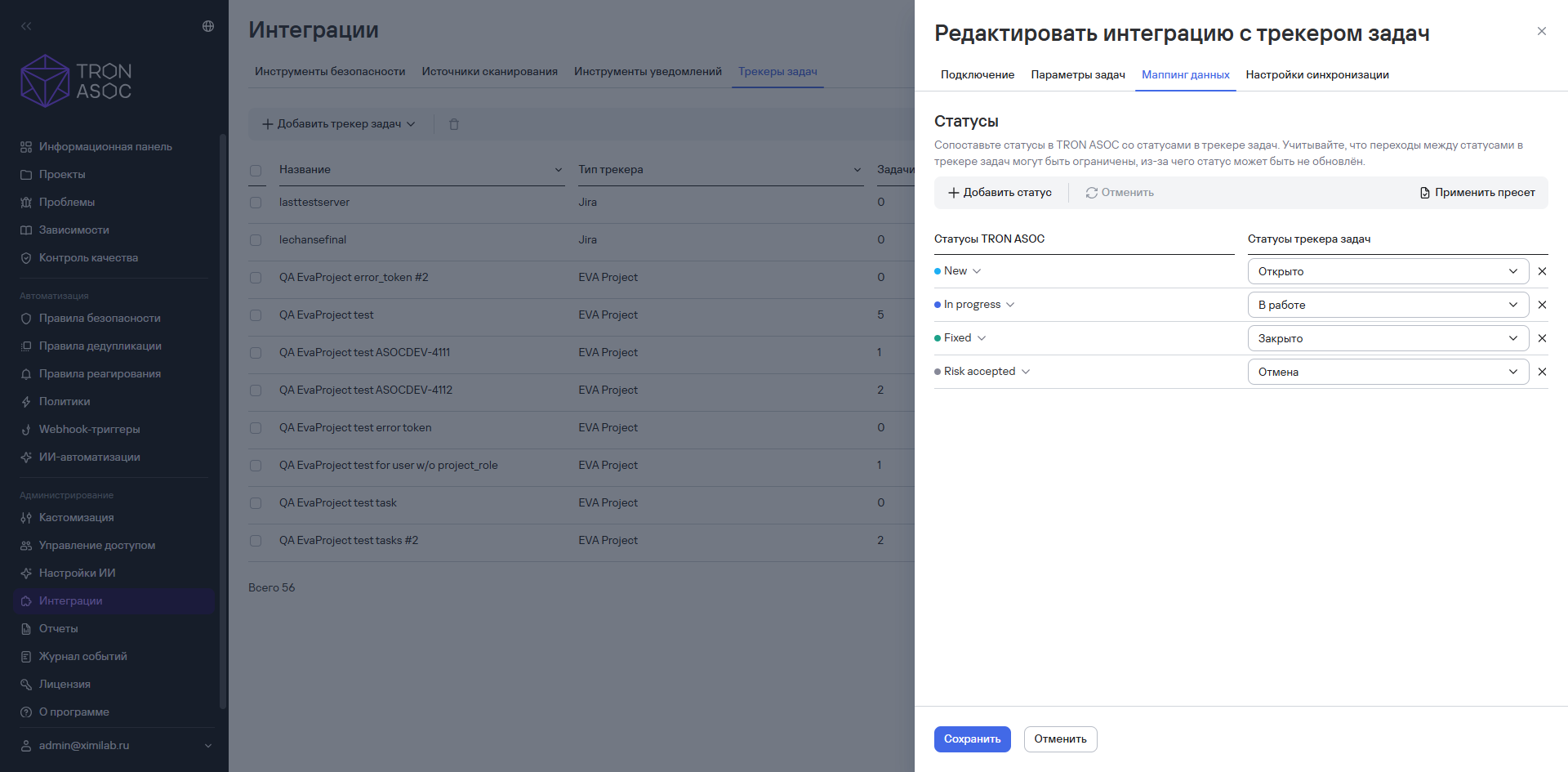Image resolution: width=1568 pixels, height=772 pixels.
Task: Toggle the select-all checkbox in table header
Action: point(256,171)
